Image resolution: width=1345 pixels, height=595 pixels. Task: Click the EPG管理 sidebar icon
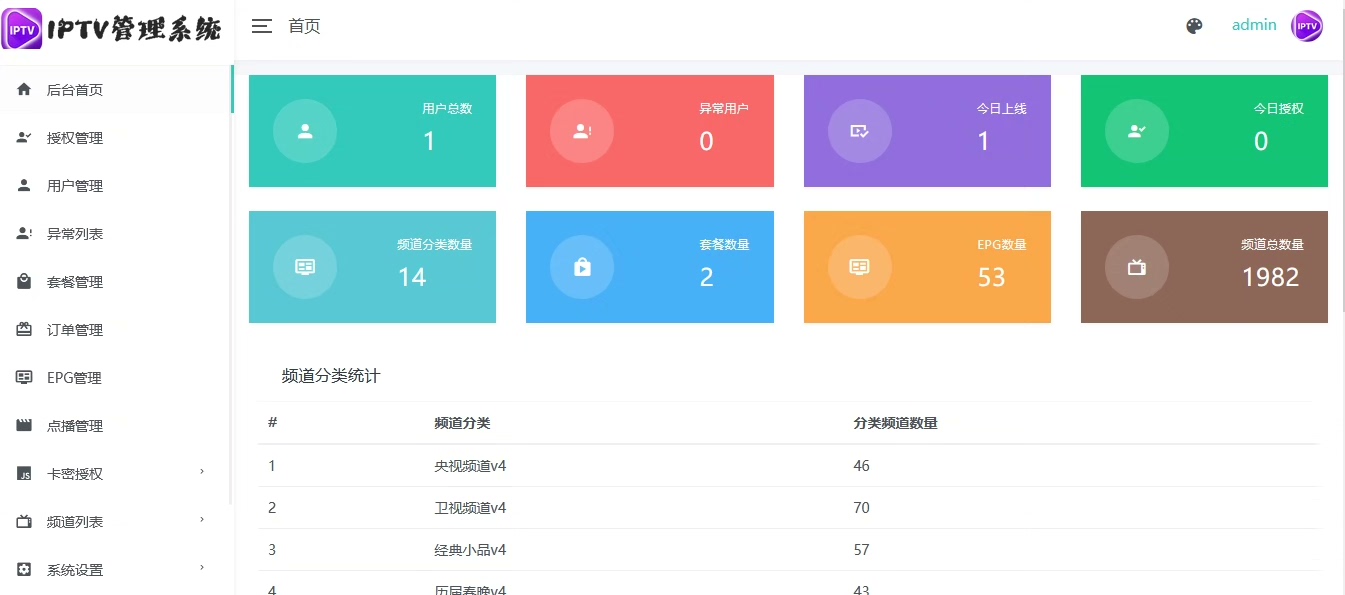coord(25,378)
